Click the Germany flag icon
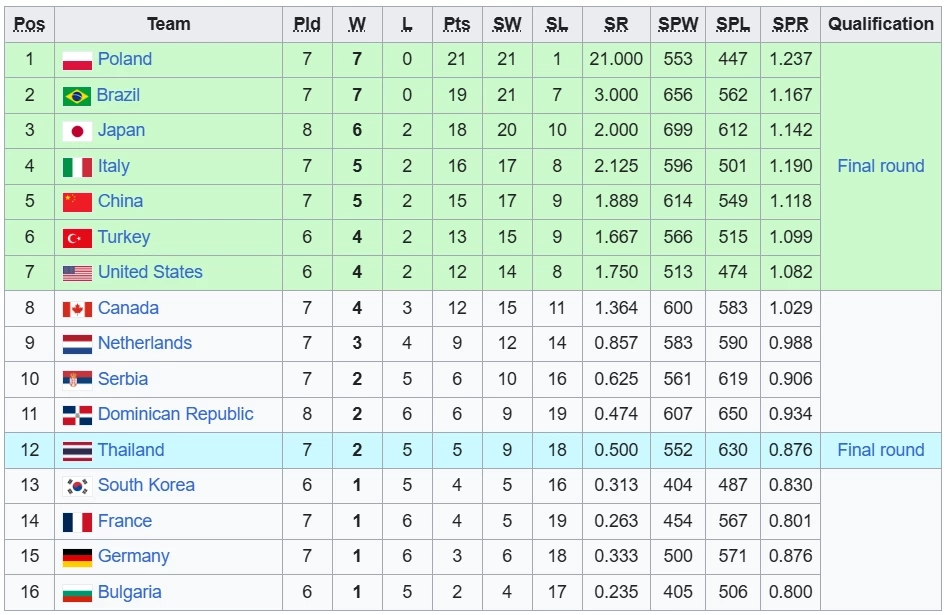The height and width of the screenshot is (615, 947). (77, 557)
